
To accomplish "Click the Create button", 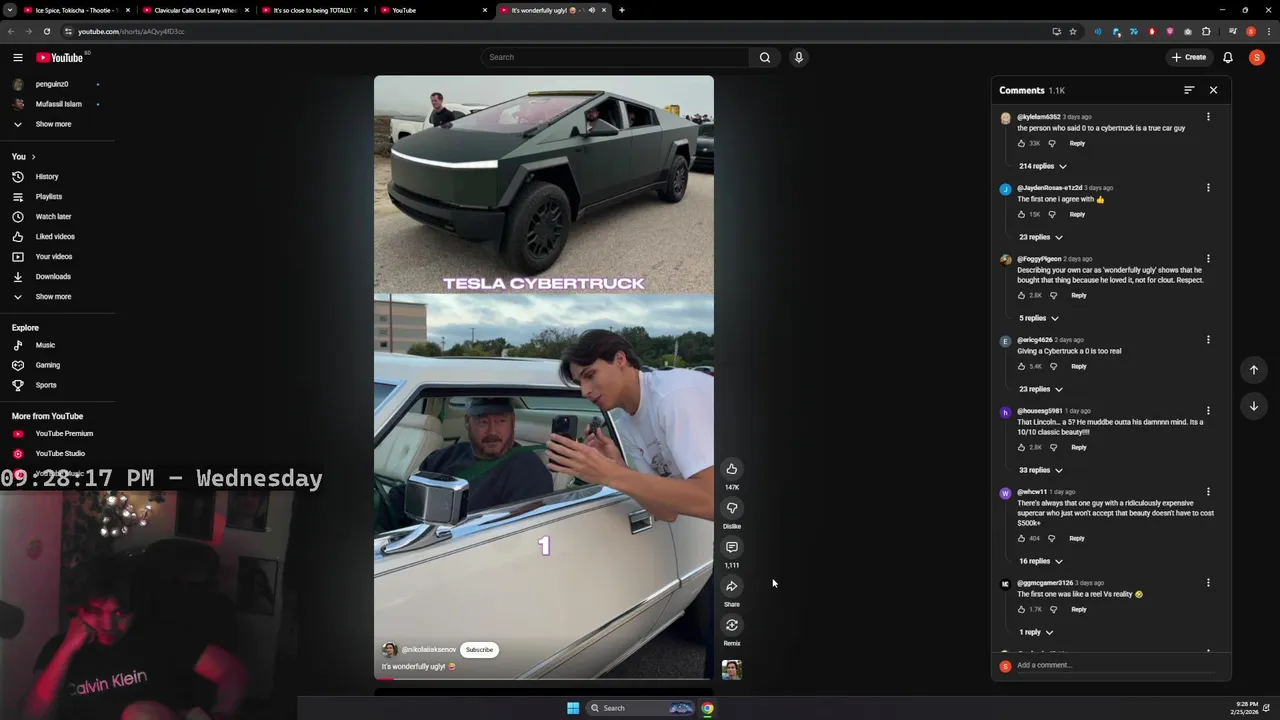I will click(x=1189, y=57).
